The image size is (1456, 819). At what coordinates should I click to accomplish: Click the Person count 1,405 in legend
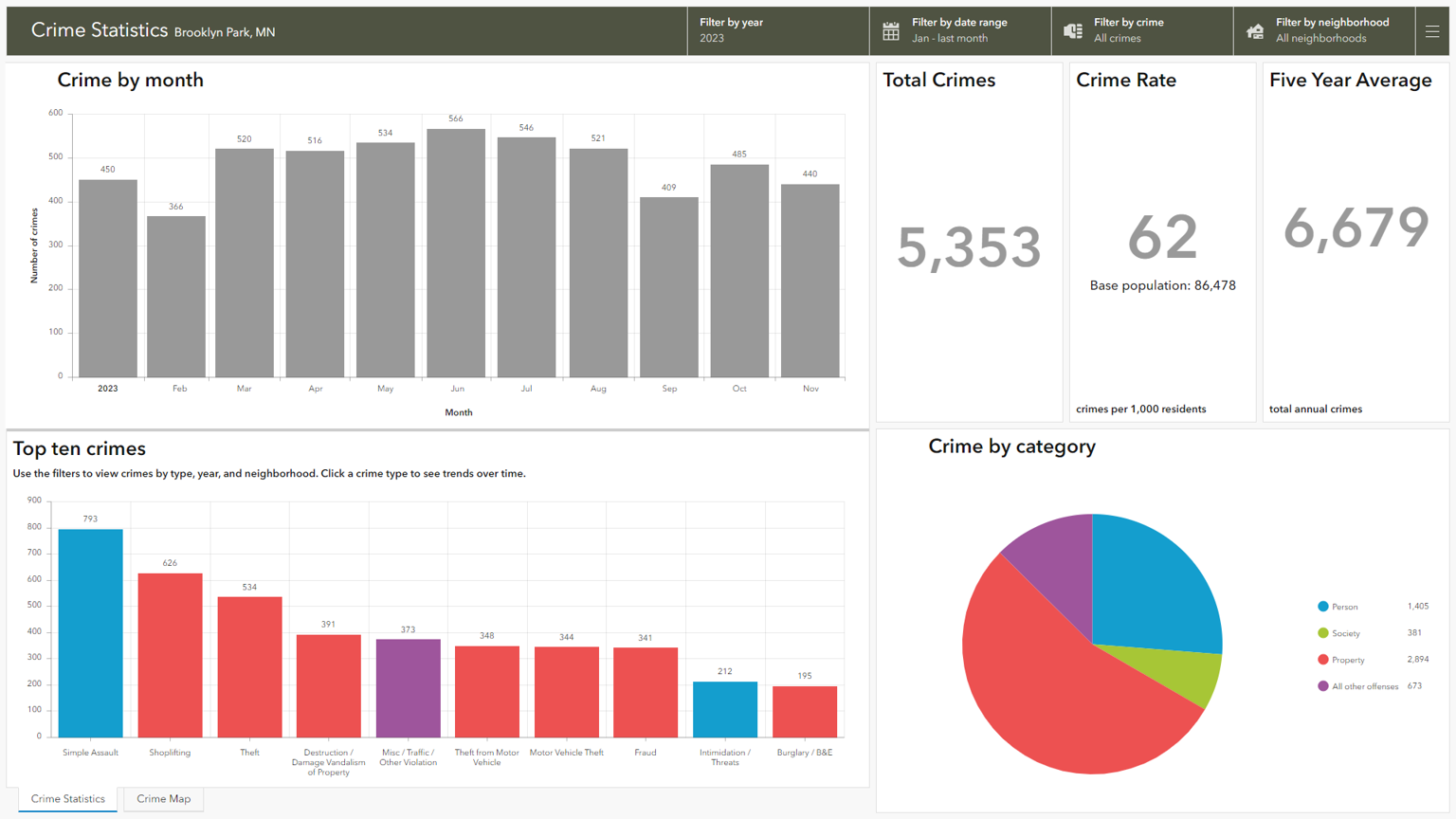(1418, 607)
